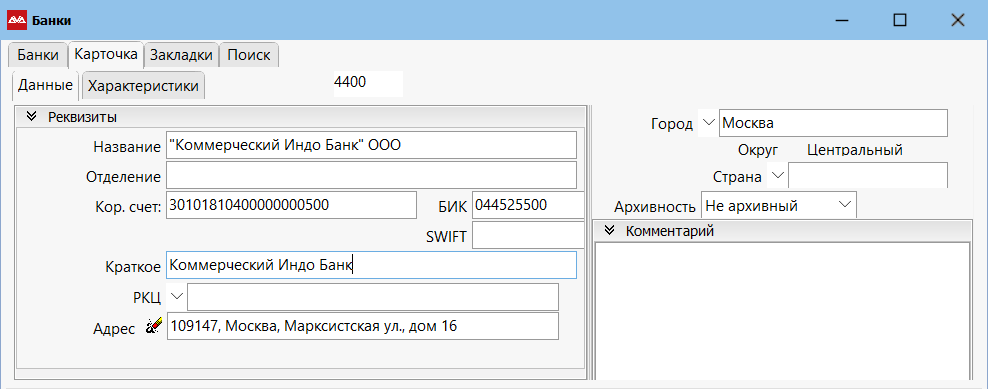Minimize the Банки window
This screenshot has width=988, height=389.
(842, 20)
